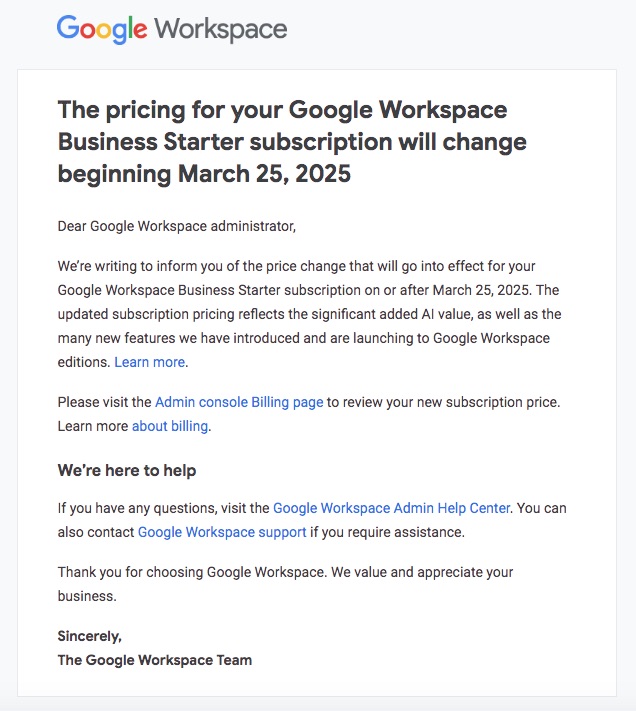The width and height of the screenshot is (636, 711).
Task: Click the pricing change email headline
Action: tap(292, 141)
